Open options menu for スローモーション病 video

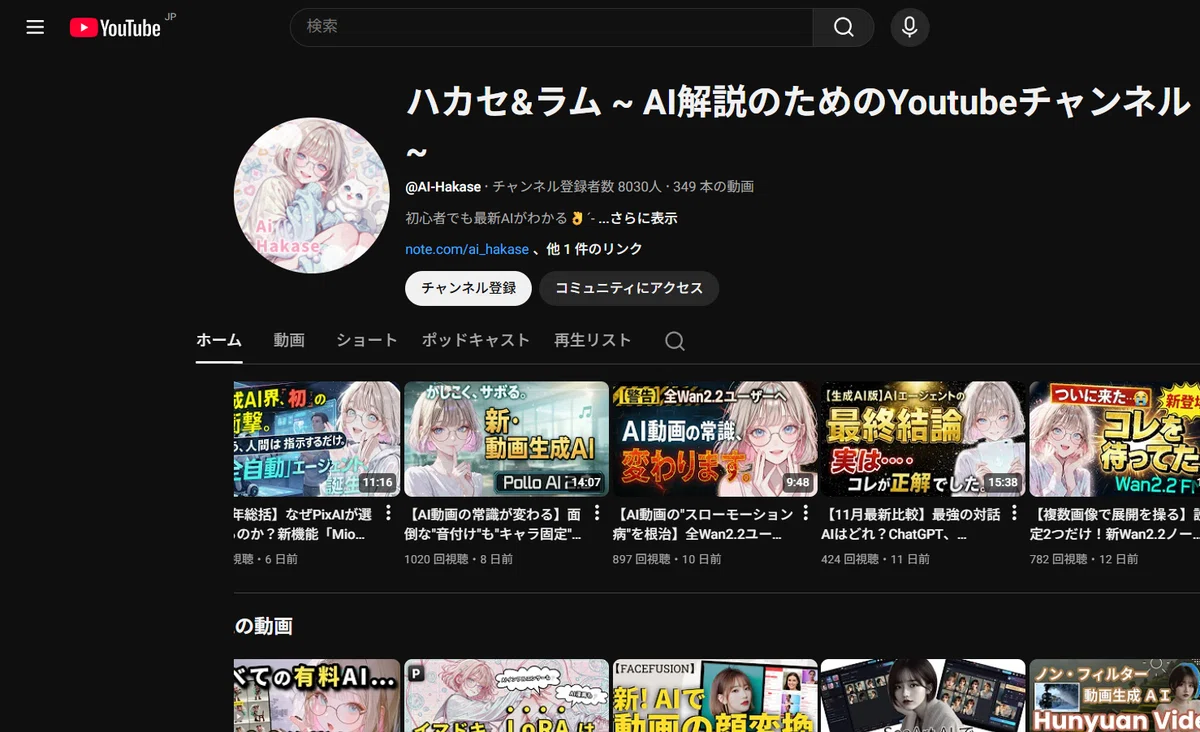click(x=806, y=513)
